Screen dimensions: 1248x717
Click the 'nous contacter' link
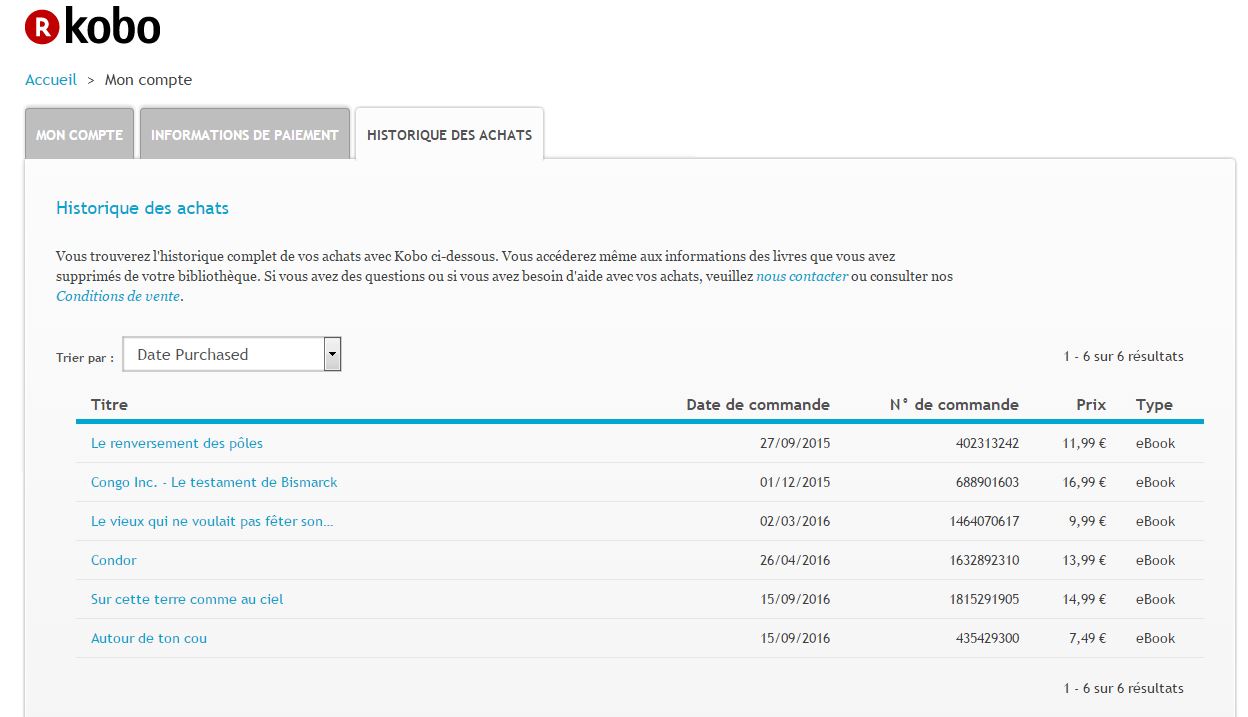click(802, 276)
